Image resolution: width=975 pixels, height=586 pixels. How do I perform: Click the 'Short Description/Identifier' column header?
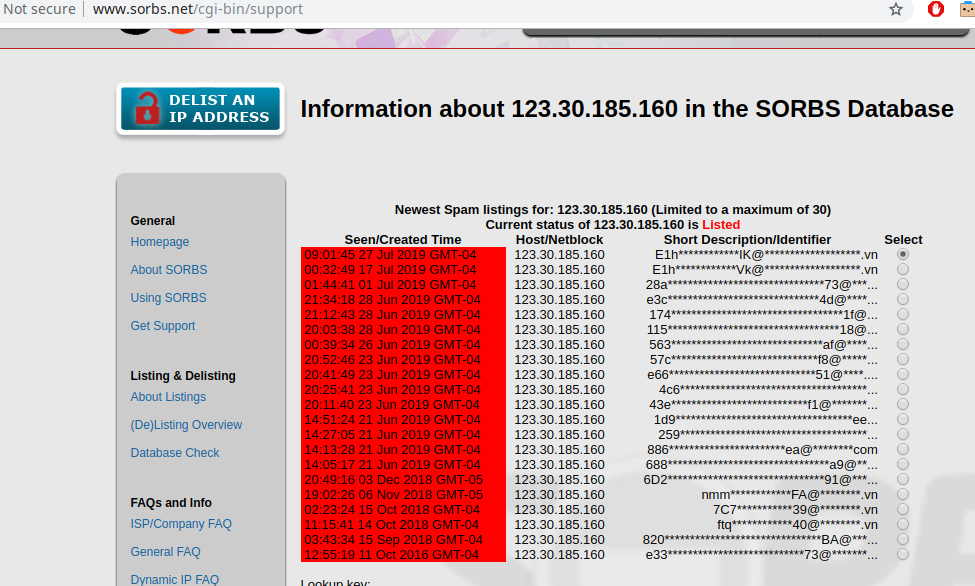[747, 240]
